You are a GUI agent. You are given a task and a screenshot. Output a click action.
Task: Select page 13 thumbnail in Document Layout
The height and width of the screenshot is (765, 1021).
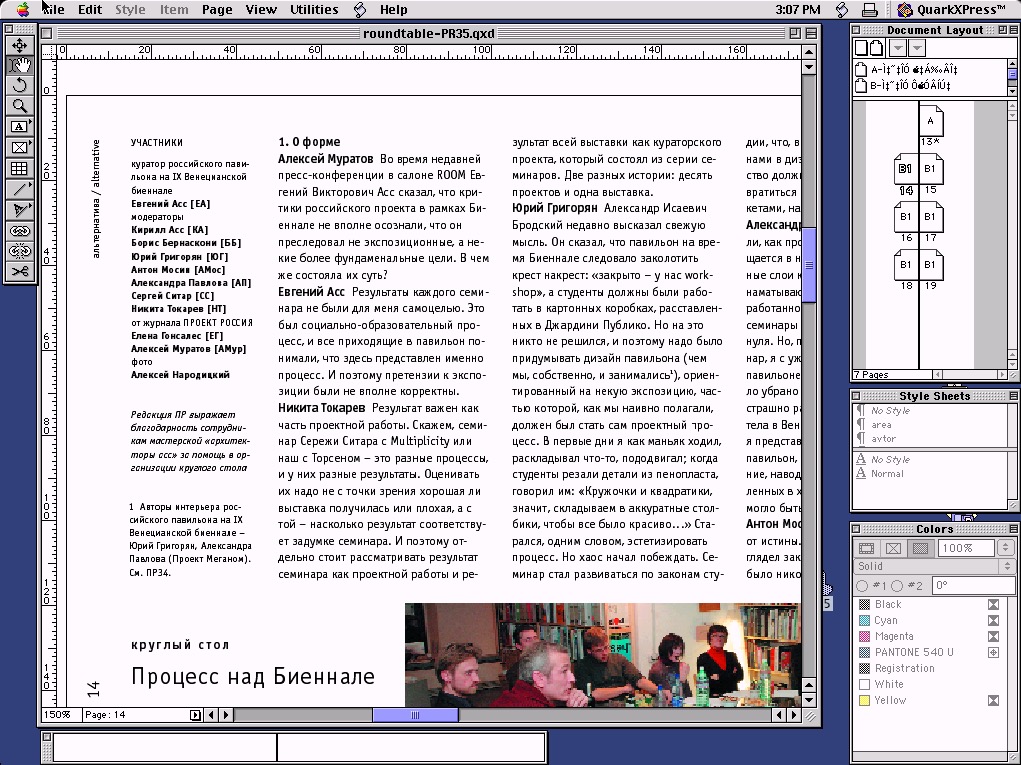(930, 121)
